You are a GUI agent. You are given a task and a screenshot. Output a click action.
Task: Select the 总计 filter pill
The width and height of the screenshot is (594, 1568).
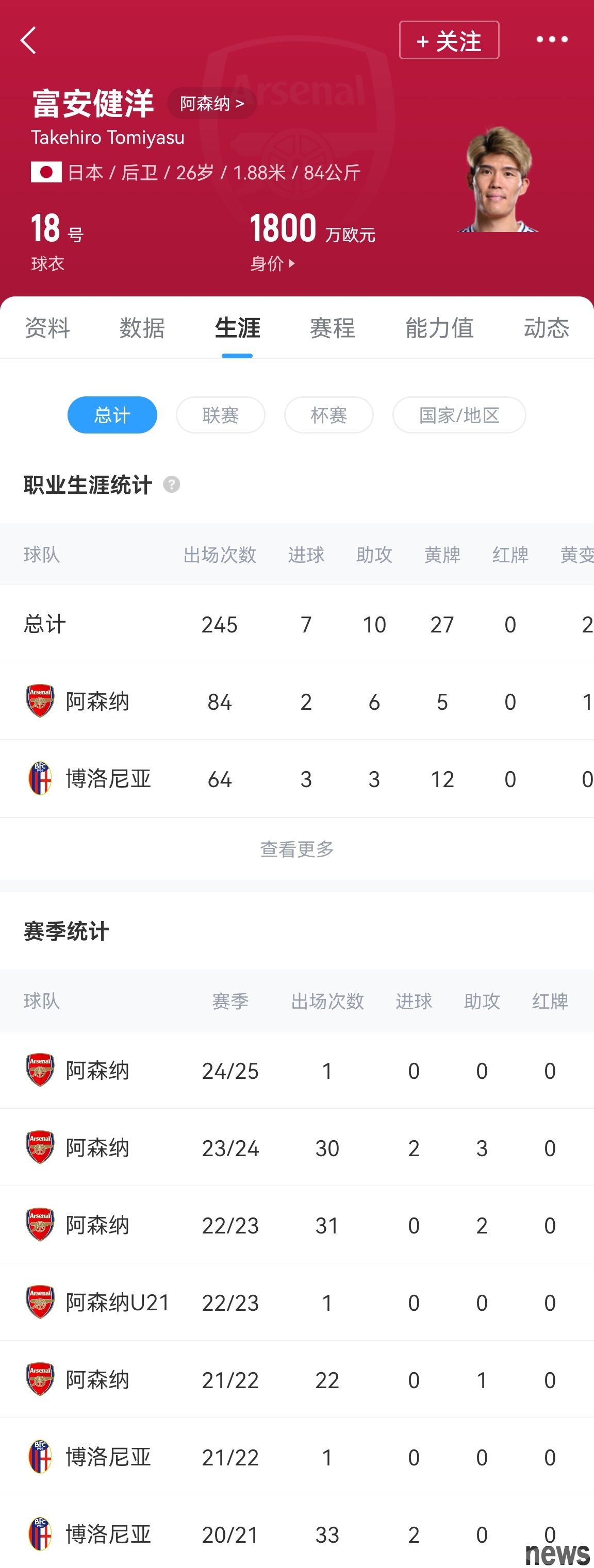(112, 415)
